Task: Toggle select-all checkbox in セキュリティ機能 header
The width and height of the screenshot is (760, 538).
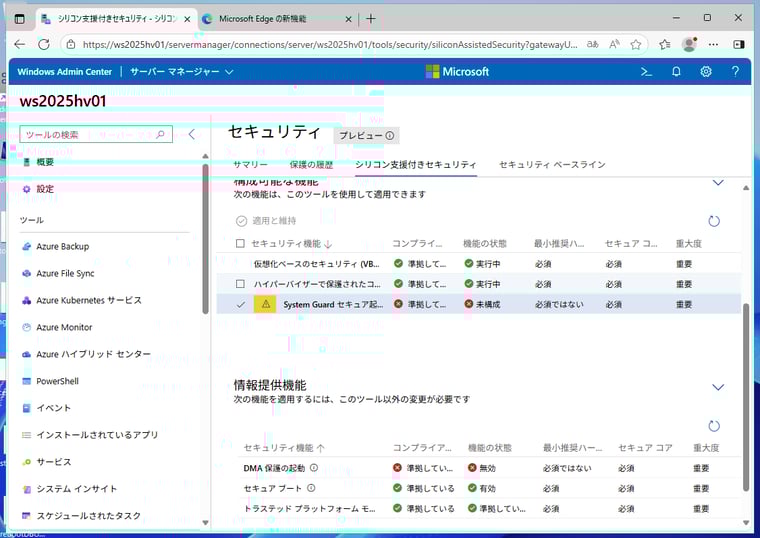Action: [x=240, y=243]
